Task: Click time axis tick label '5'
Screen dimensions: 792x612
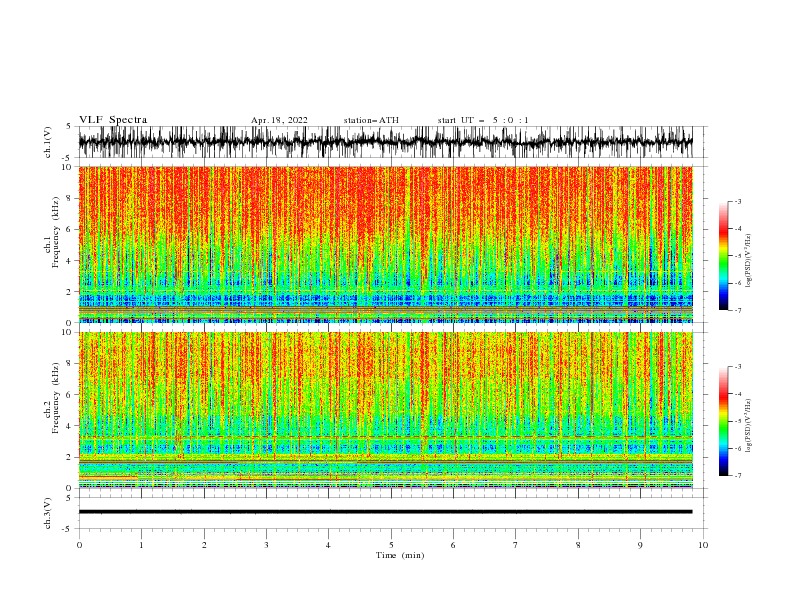Action: (x=391, y=545)
